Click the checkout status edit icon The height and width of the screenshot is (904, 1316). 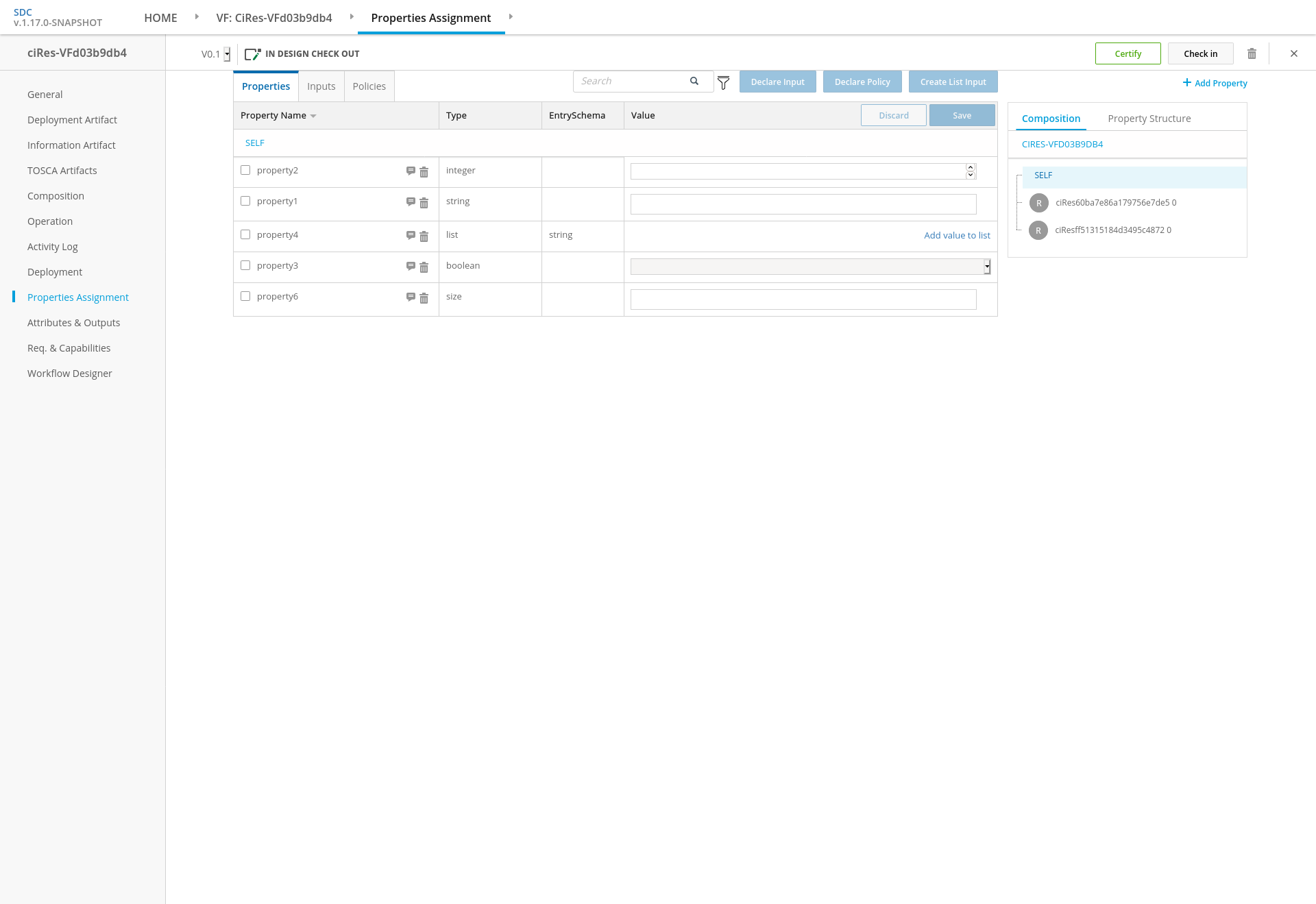click(252, 53)
